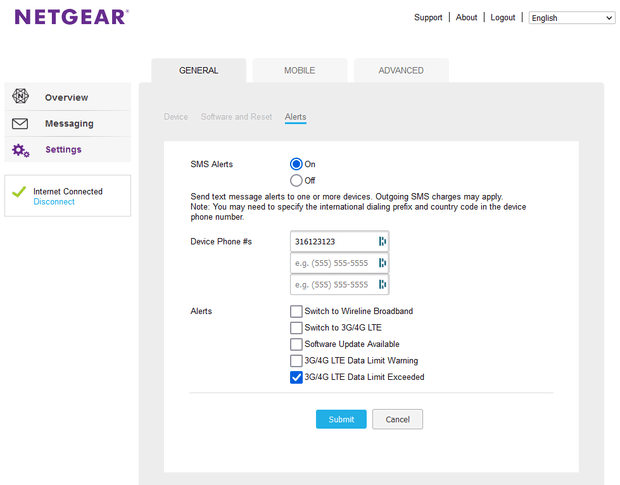620x485 pixels.
Task: Check 3G/4G LTE Data Limit Warning
Action: 296,360
